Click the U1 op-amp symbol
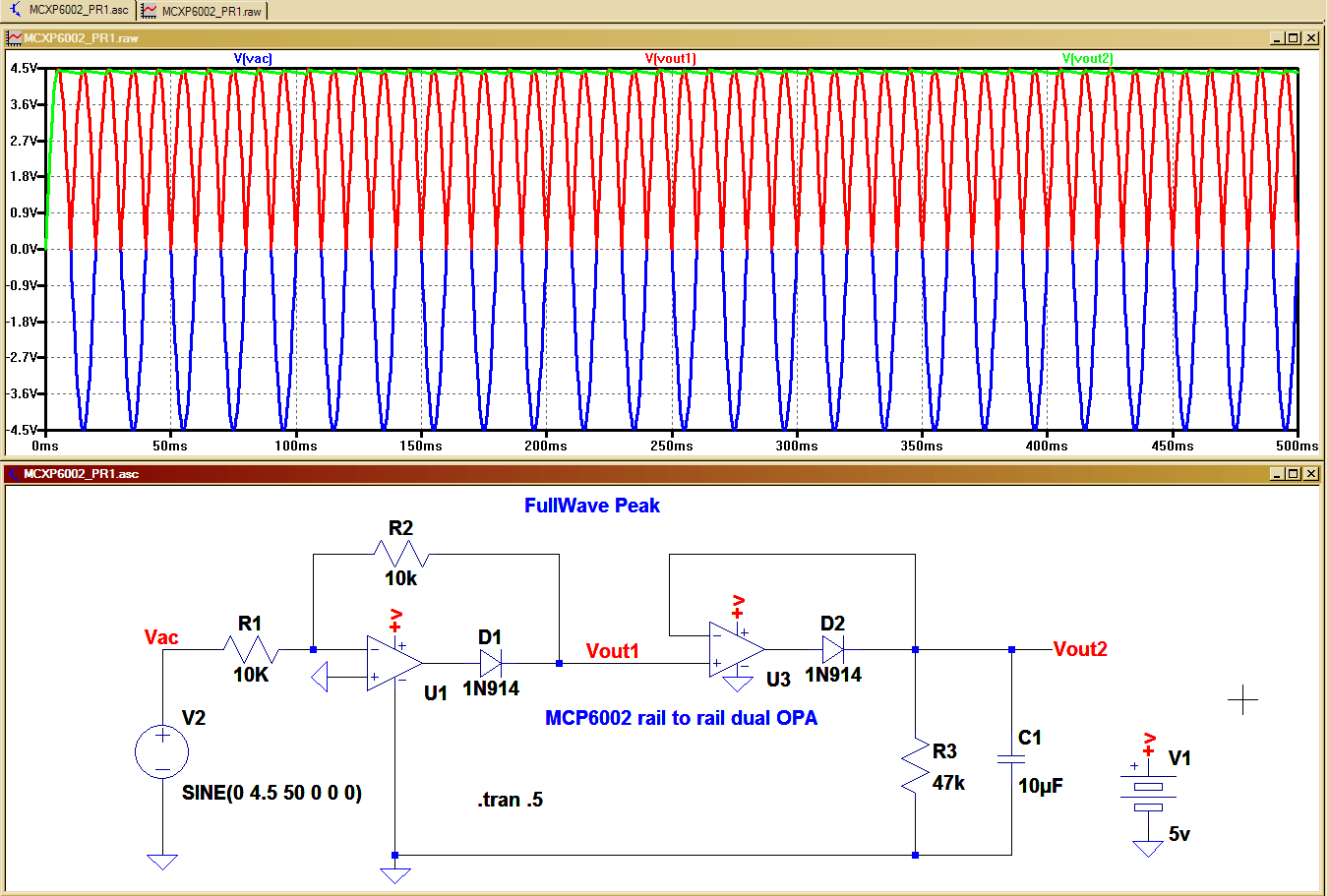 (x=393, y=663)
